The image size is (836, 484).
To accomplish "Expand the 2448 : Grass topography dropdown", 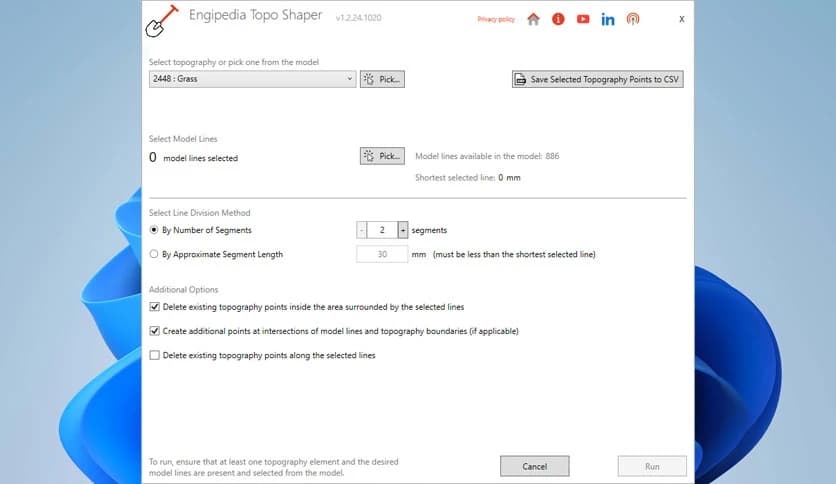I will pyautogui.click(x=349, y=79).
